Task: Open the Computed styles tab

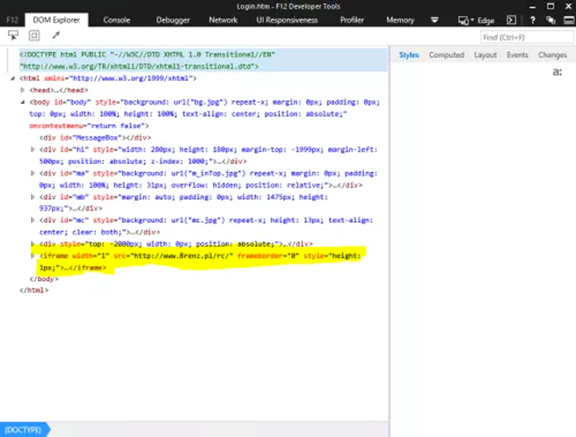Action: [x=446, y=55]
